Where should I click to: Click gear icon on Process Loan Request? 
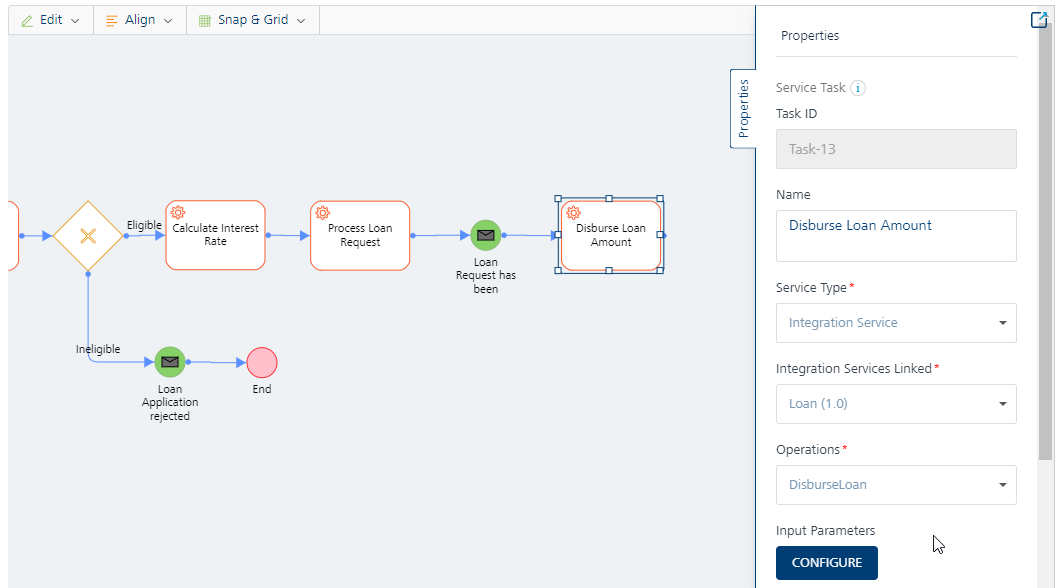323,212
